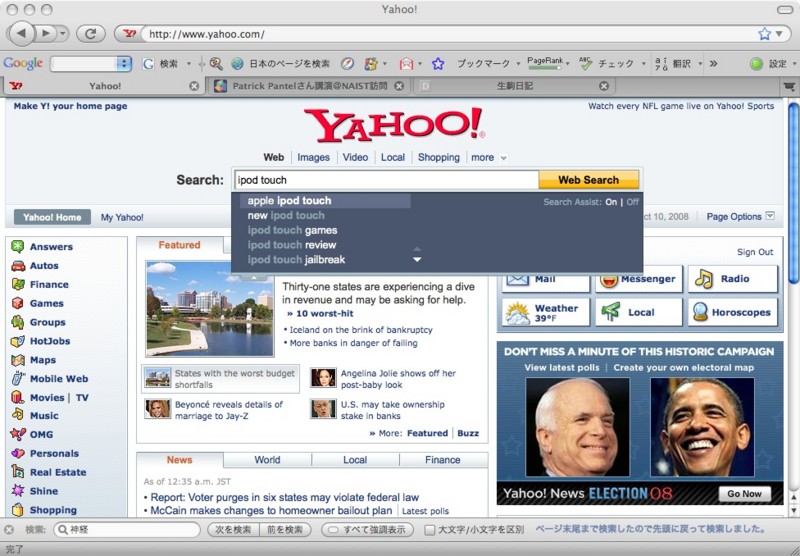The height and width of the screenshot is (556, 800).
Task: Open the featured city lake photo
Action: tap(210, 309)
